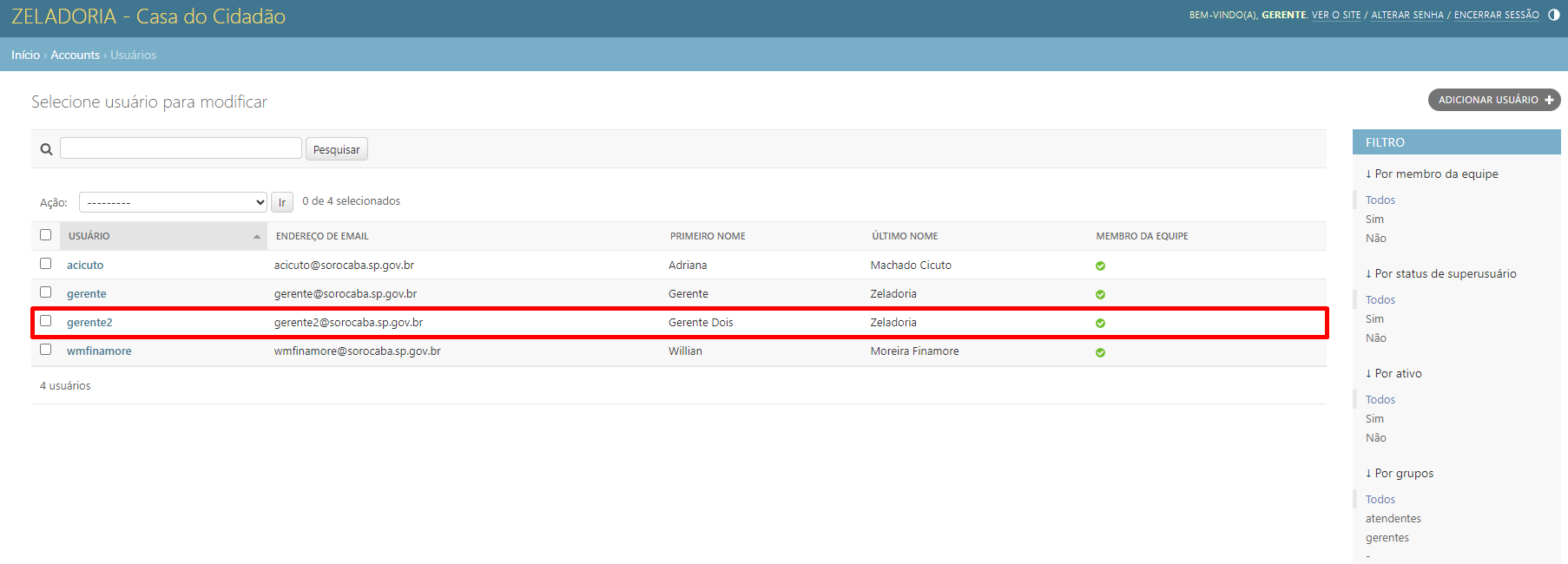
Task: Click the Usuário column sort arrow
Action: tap(256, 237)
